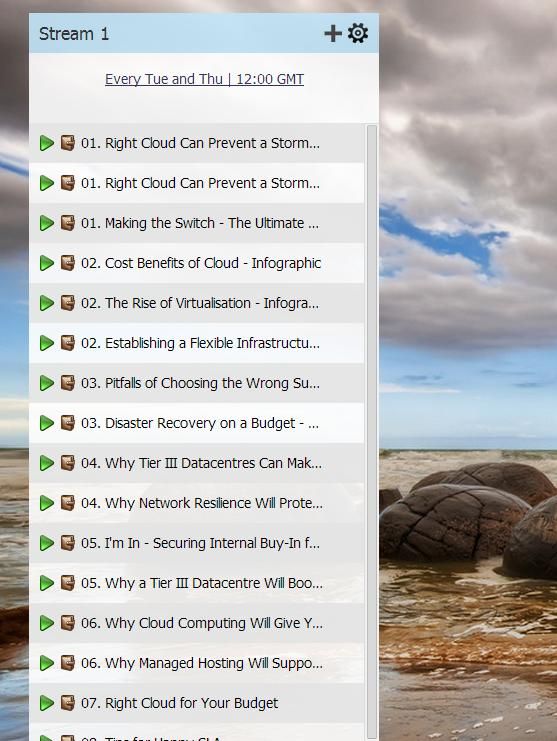Play '05. I'm In - Securing Internal Buy-In'

[x=47, y=543]
